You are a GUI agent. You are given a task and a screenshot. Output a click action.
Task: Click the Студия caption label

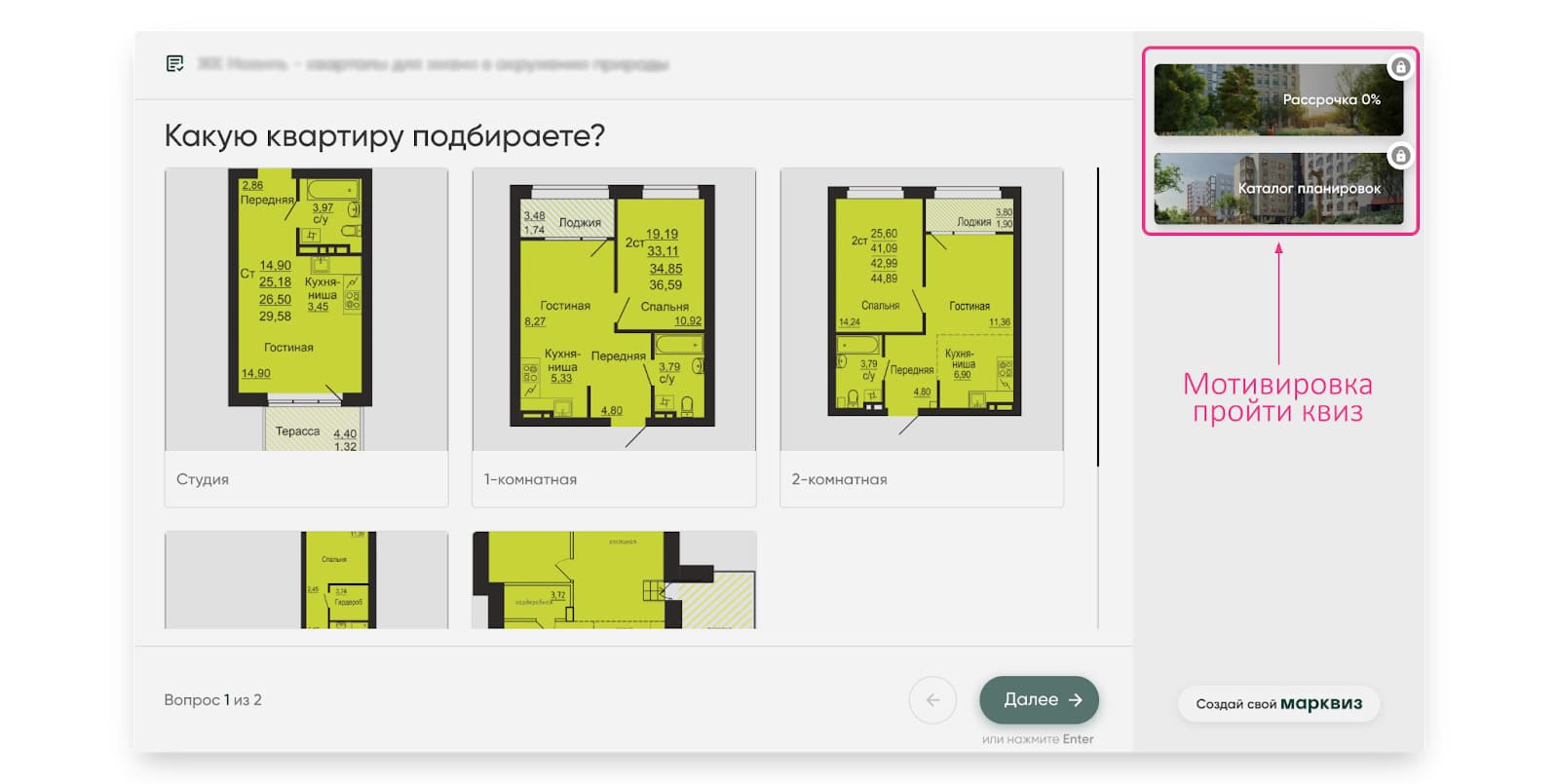point(203,479)
